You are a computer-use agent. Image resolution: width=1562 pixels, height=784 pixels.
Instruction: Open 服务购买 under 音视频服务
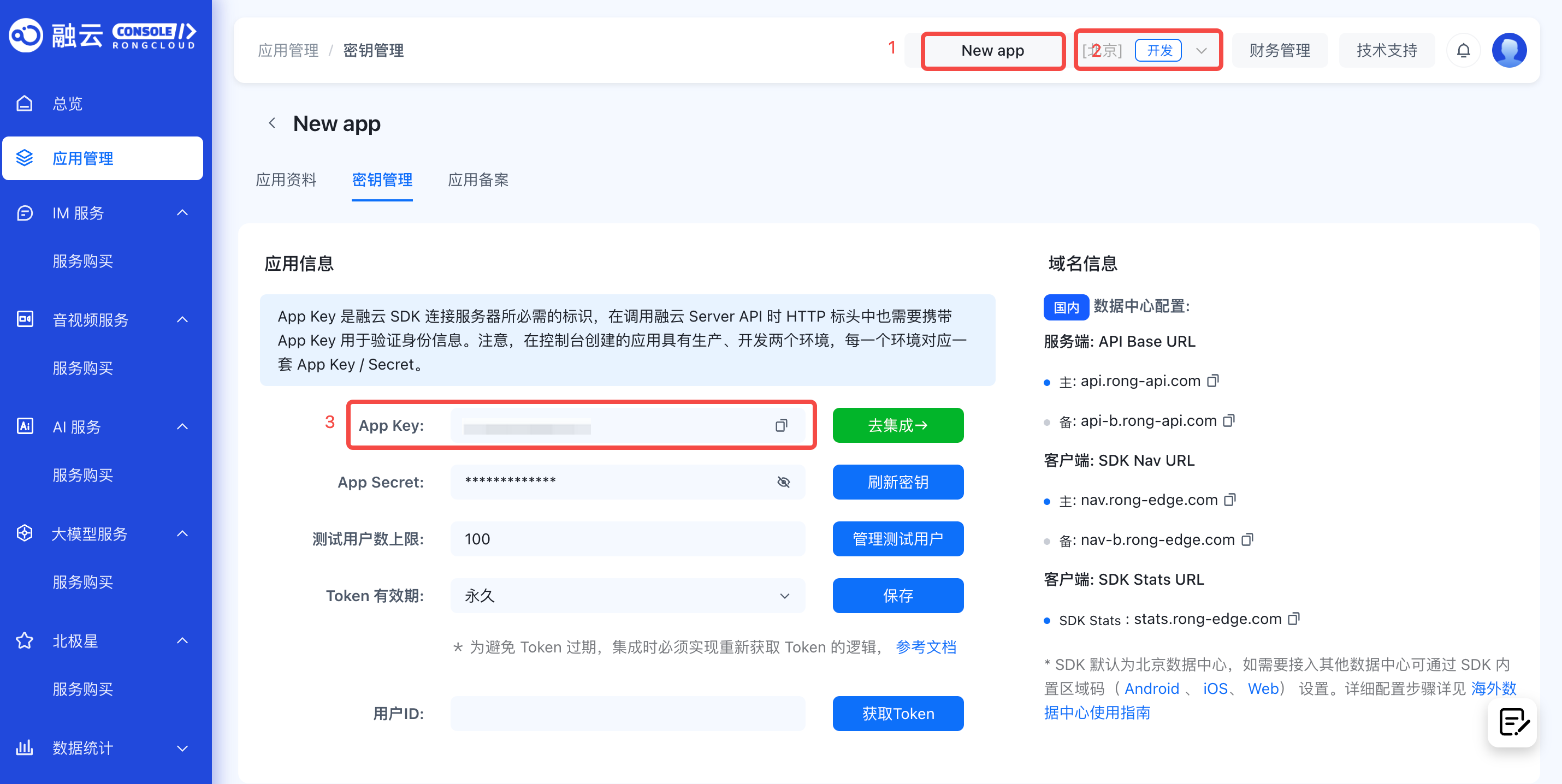83,368
